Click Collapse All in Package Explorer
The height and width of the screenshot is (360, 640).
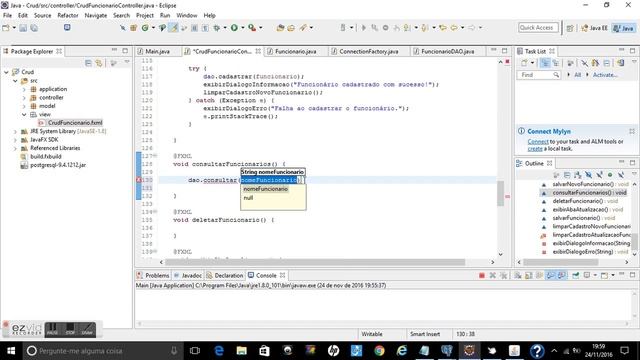point(88,62)
